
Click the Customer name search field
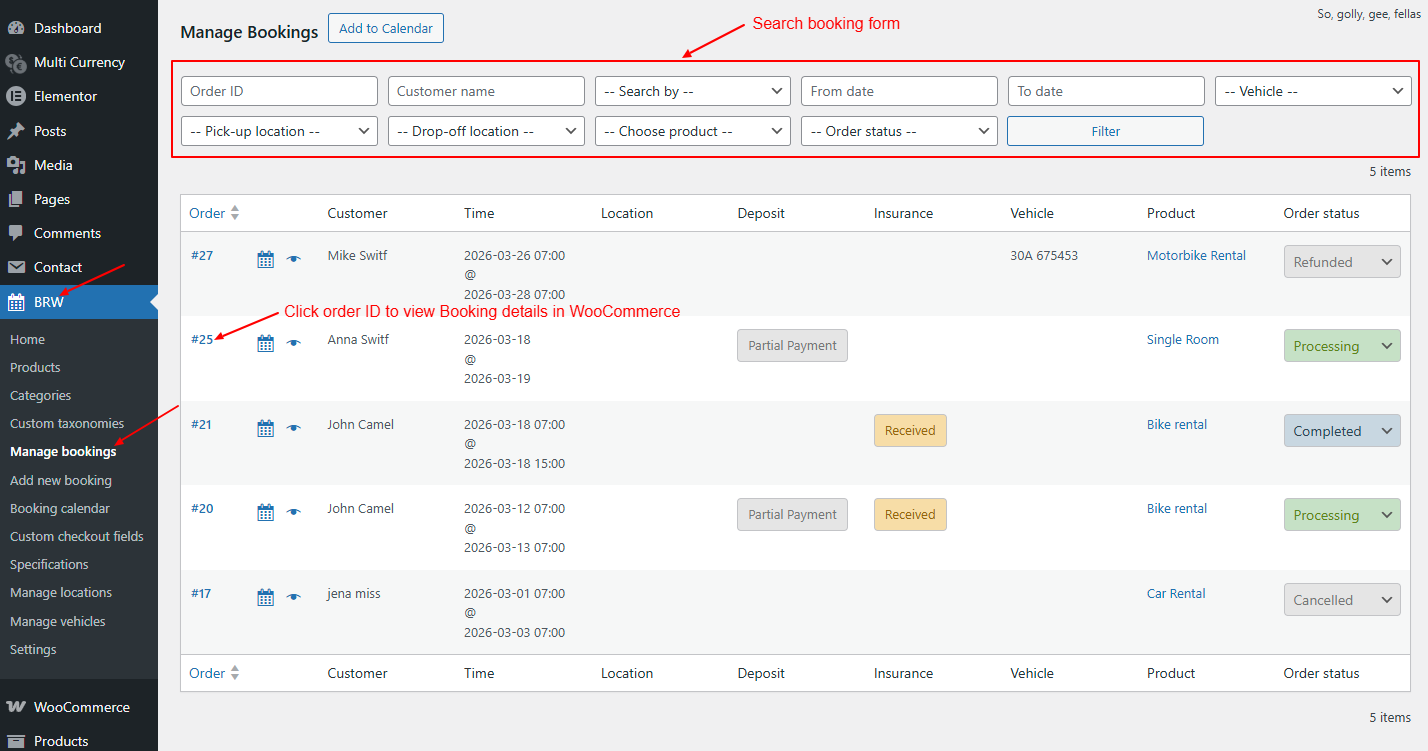coord(486,91)
